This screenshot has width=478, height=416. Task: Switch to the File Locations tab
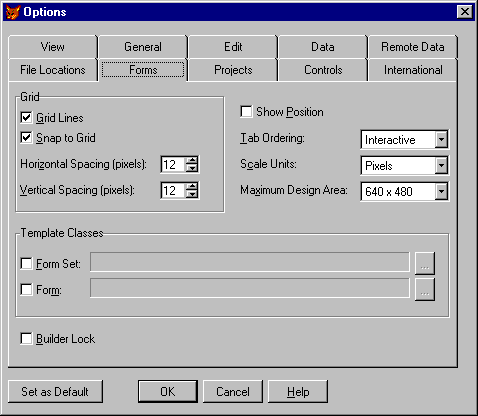coord(53,70)
